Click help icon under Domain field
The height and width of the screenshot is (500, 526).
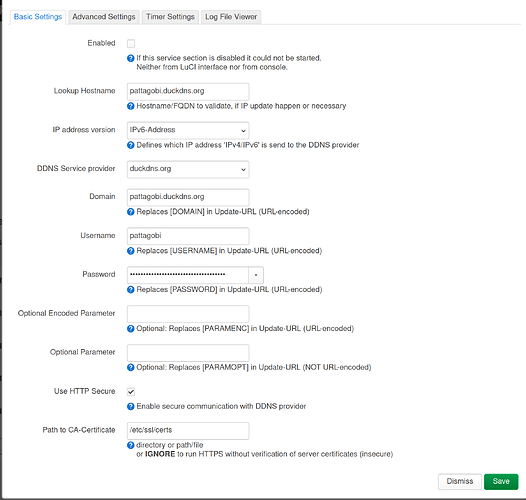130,212
